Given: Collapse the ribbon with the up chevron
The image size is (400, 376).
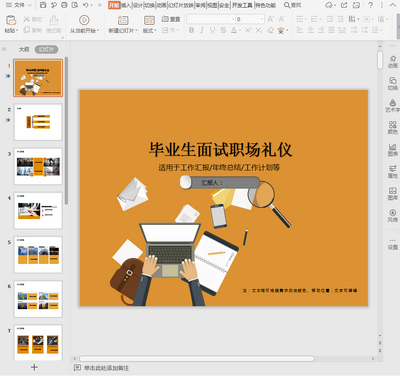Looking at the screenshot, I should coord(393,5).
